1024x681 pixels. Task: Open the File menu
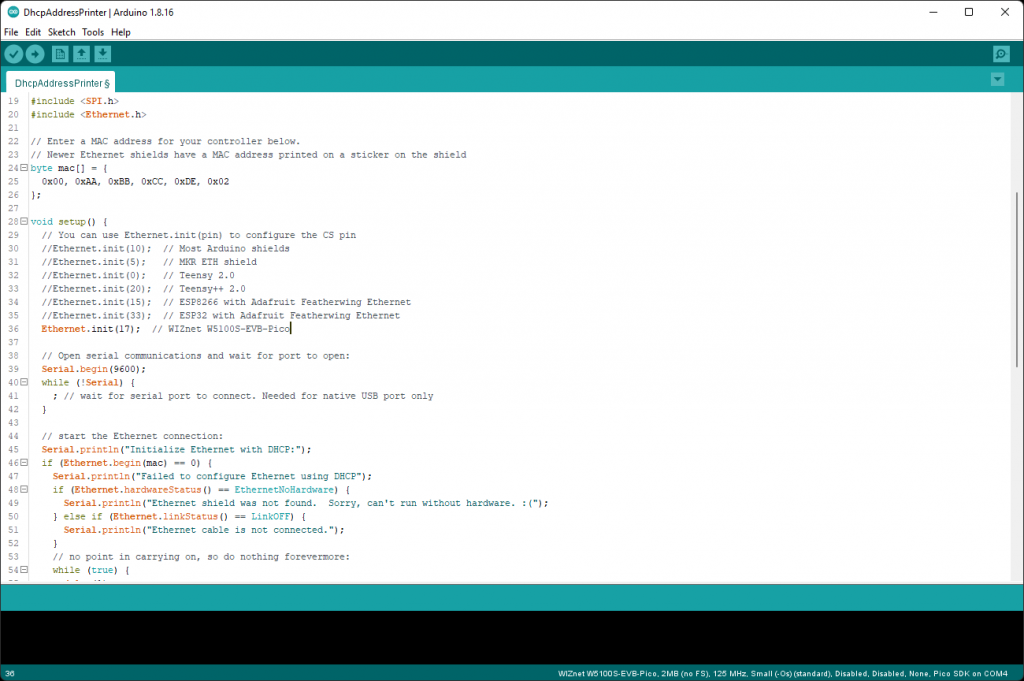coord(11,32)
